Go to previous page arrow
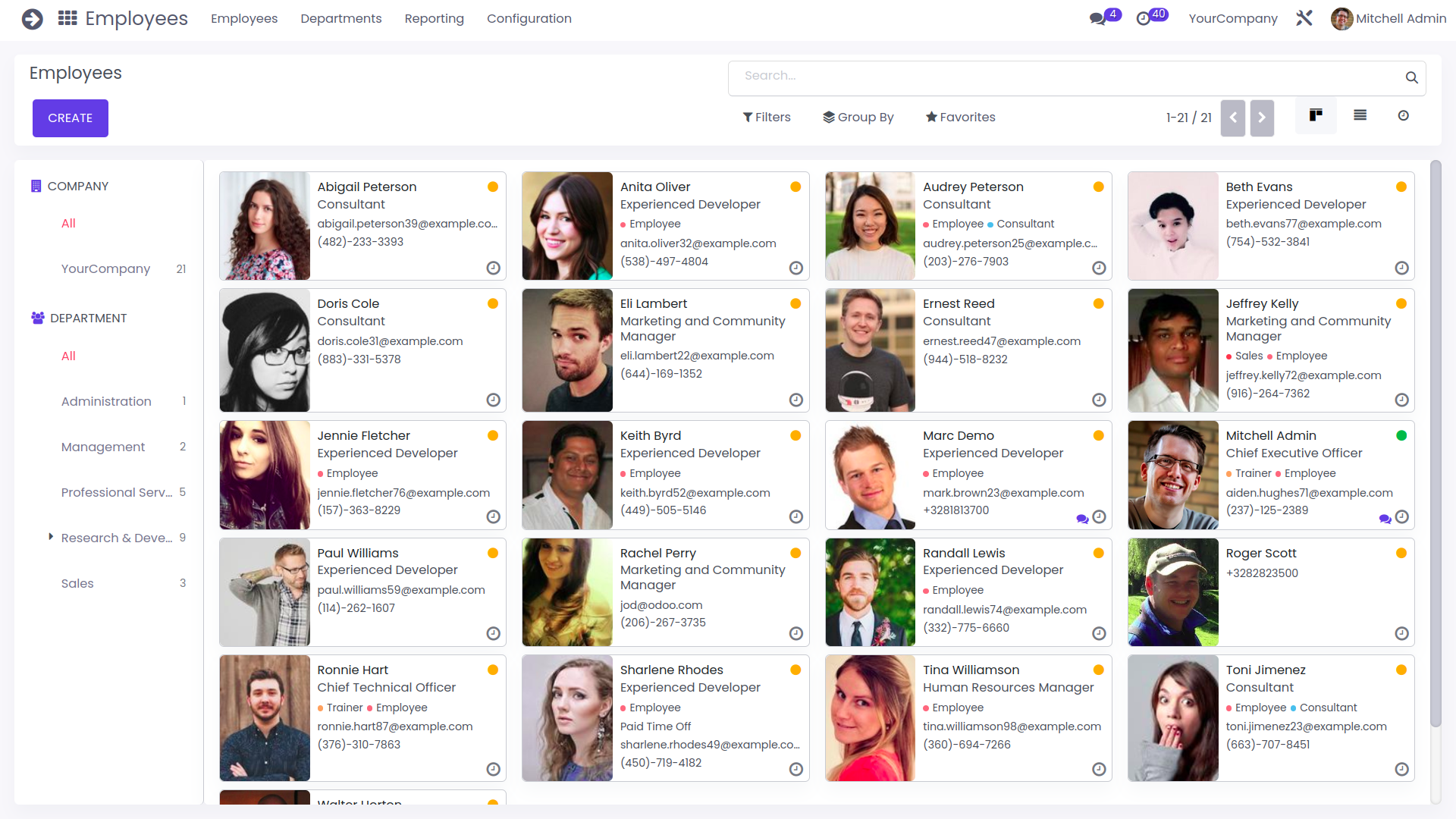 [1232, 118]
